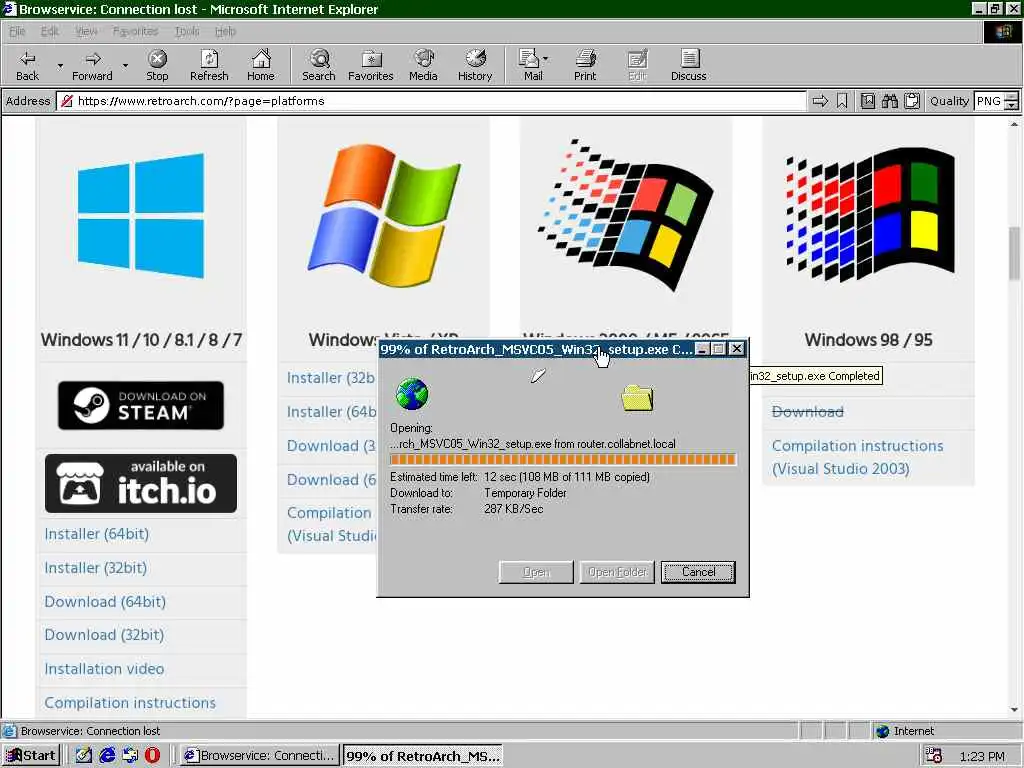This screenshot has width=1024, height=768.
Task: Go back using the Back toolbar button
Action: pos(27,65)
